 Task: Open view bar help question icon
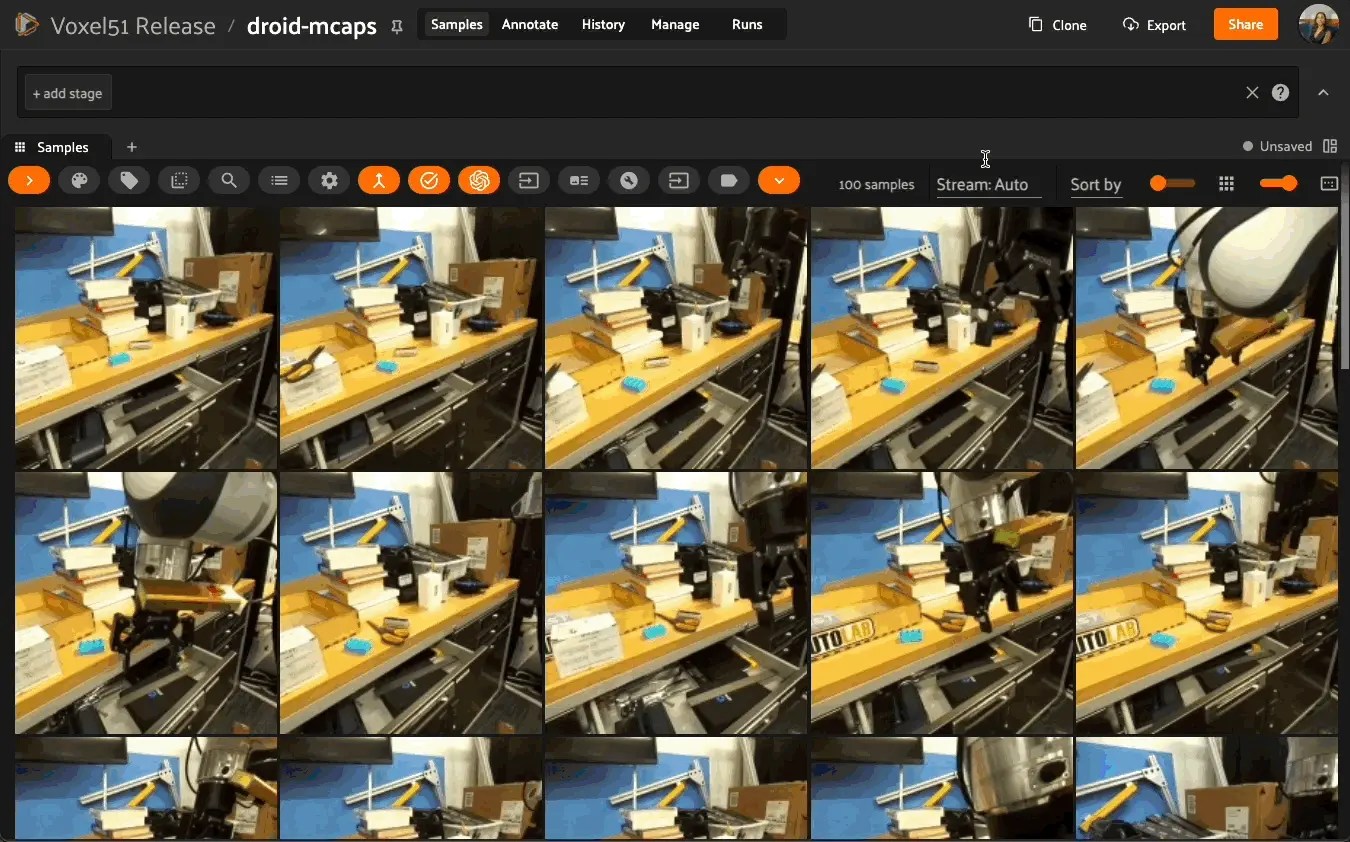(1280, 93)
